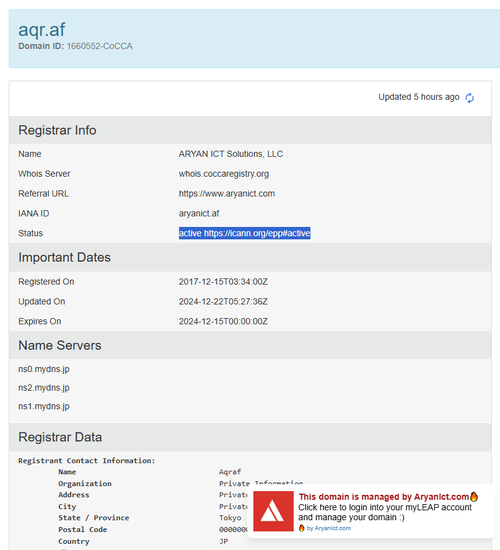Image resolution: width=500 pixels, height=550 pixels.
Task: Click the whois.coccaregistry.org server value
Action: pyautogui.click(x=224, y=174)
